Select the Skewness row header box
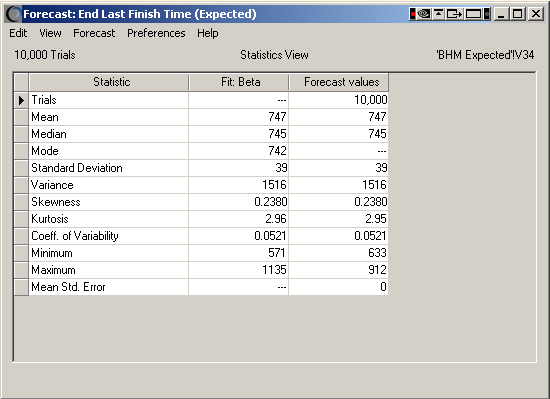The width and height of the screenshot is (550, 399). click(x=21, y=202)
